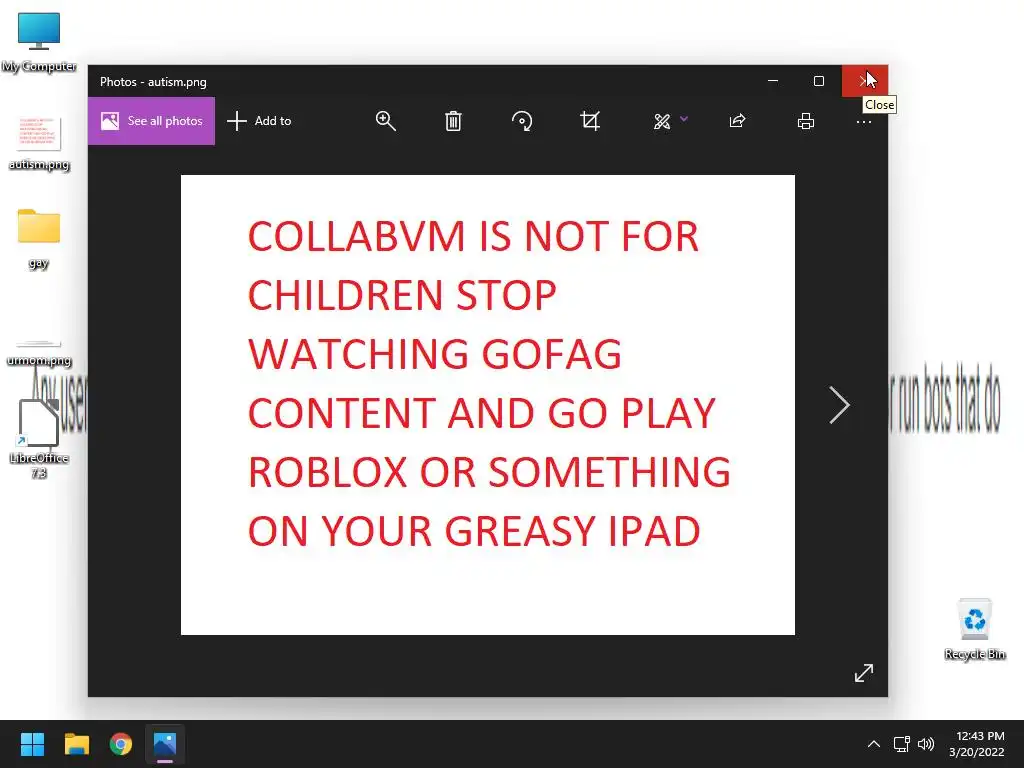This screenshot has height=768, width=1024.
Task: Minimize the Photos window
Action: click(x=773, y=81)
